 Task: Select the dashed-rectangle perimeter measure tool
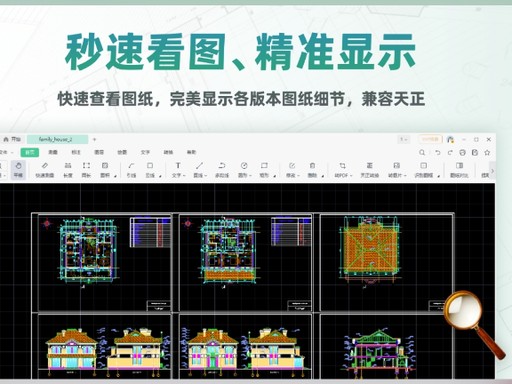[86, 169]
